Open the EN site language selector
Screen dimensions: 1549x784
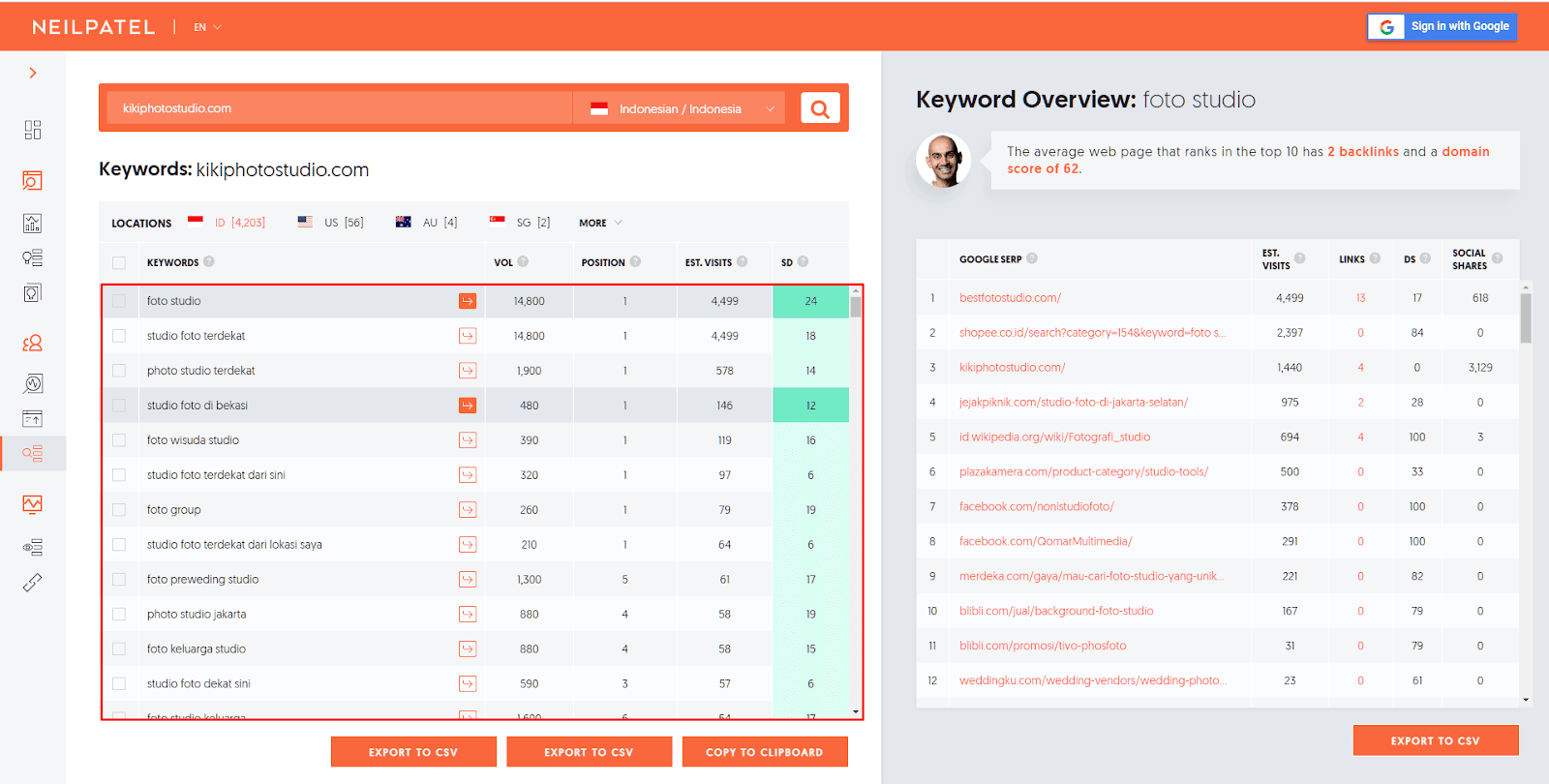pos(207,27)
